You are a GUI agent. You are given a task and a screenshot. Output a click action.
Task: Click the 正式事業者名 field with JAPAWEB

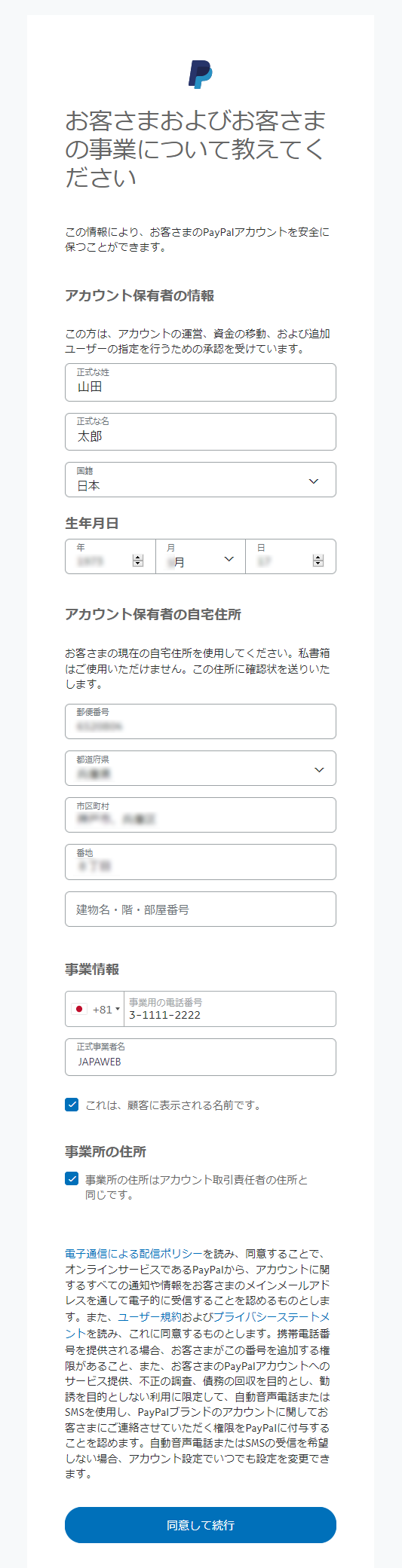tap(201, 1057)
